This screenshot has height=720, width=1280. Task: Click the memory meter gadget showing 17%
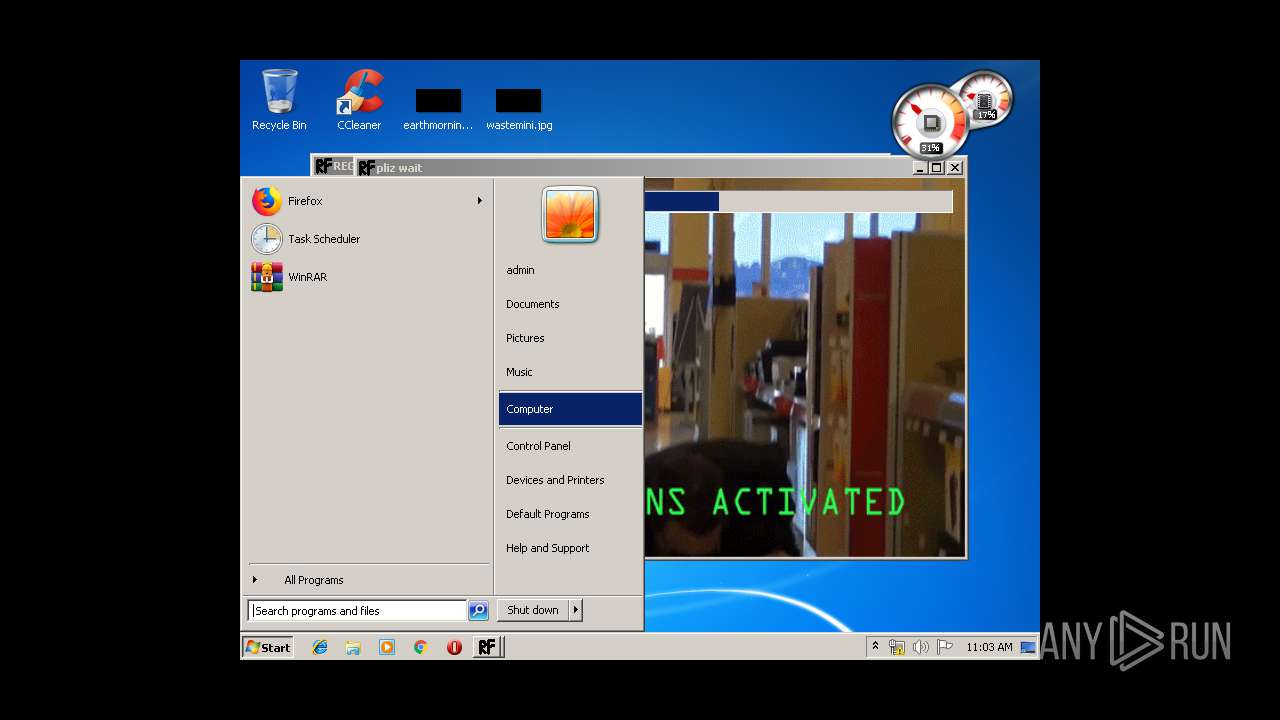point(986,100)
